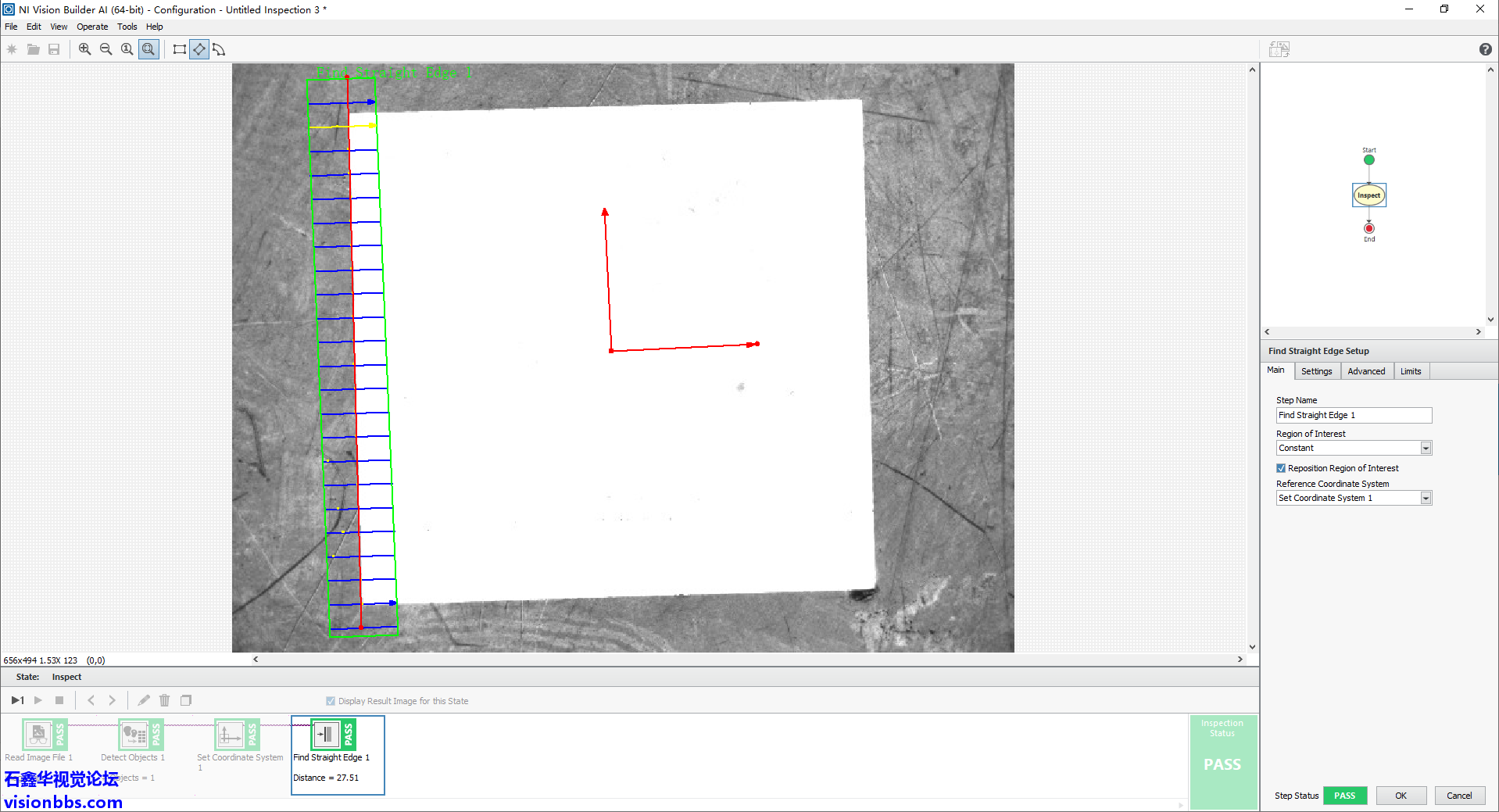Click the Find Straight Edge 1 step icon
The width and height of the screenshot is (1499, 812).
pyautogui.click(x=326, y=735)
